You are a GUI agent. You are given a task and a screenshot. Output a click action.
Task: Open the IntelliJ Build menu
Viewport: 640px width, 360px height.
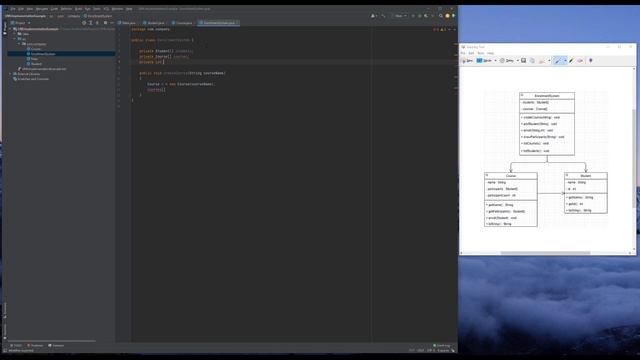click(x=78, y=9)
